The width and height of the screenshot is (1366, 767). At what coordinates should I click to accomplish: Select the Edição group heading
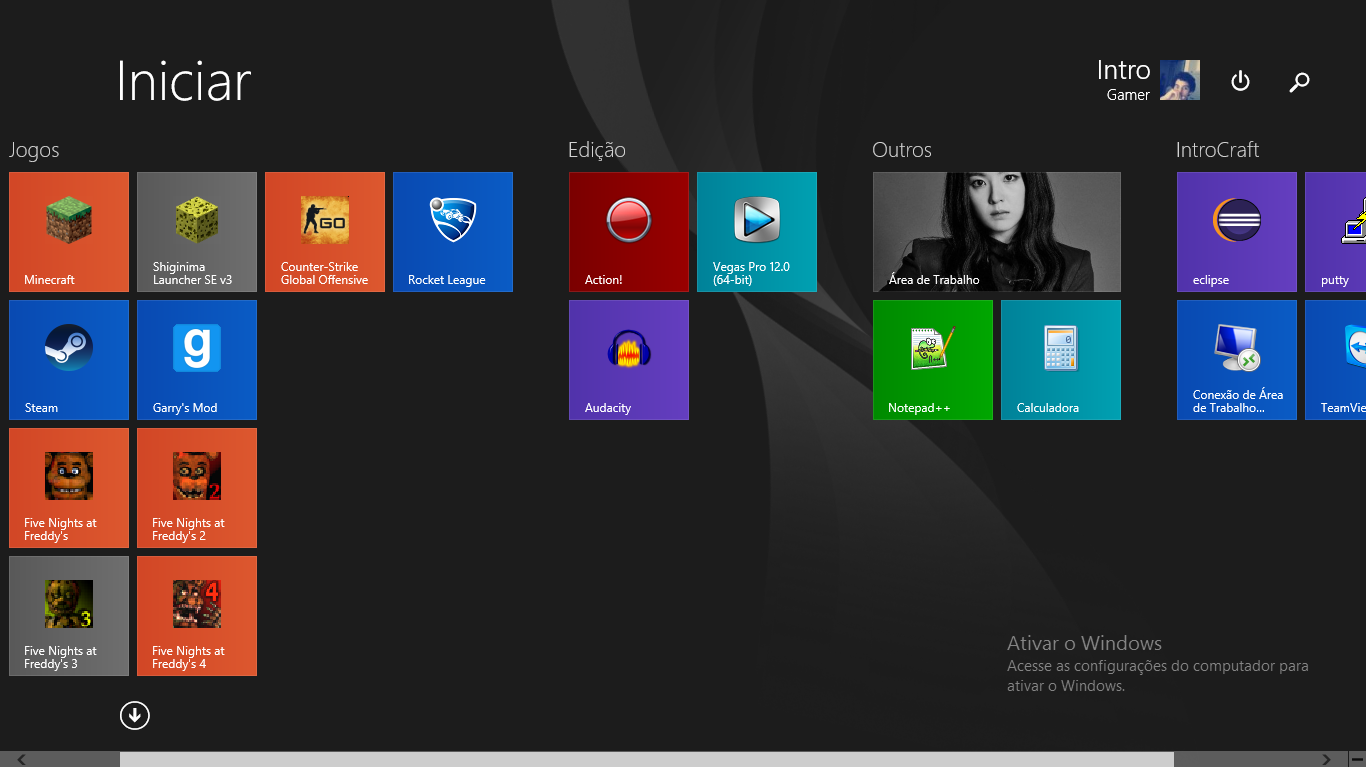tap(597, 150)
